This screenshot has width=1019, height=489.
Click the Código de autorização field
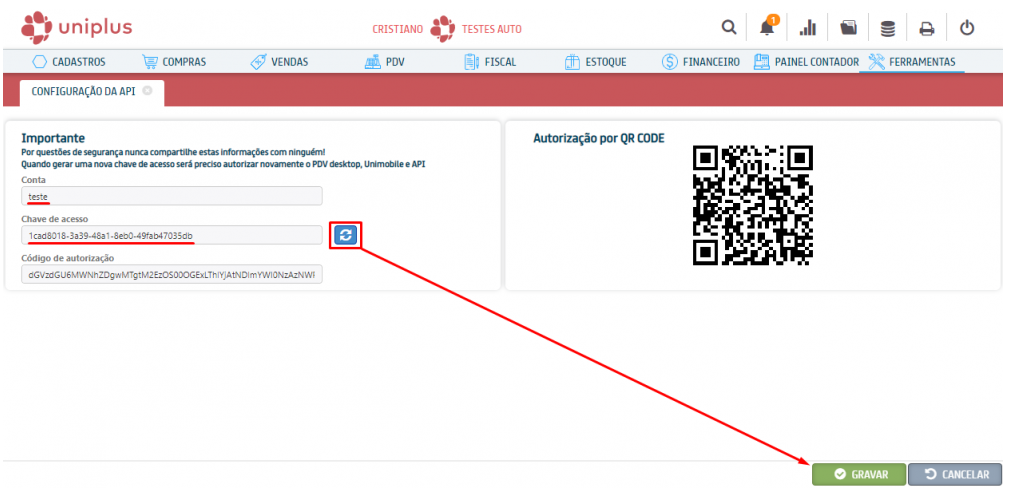point(171,274)
